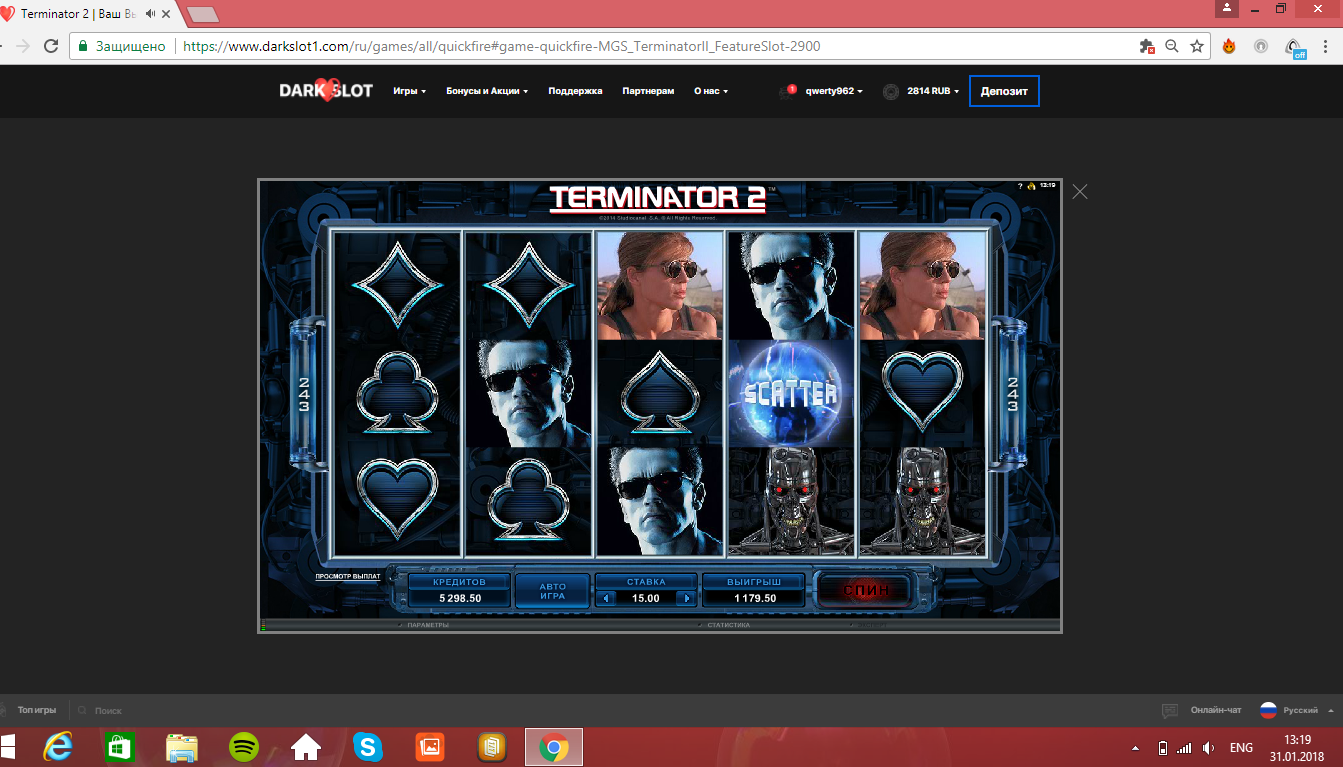Start auto play with АВТО ИГРА
This screenshot has width=1343, height=767.
pos(553,591)
